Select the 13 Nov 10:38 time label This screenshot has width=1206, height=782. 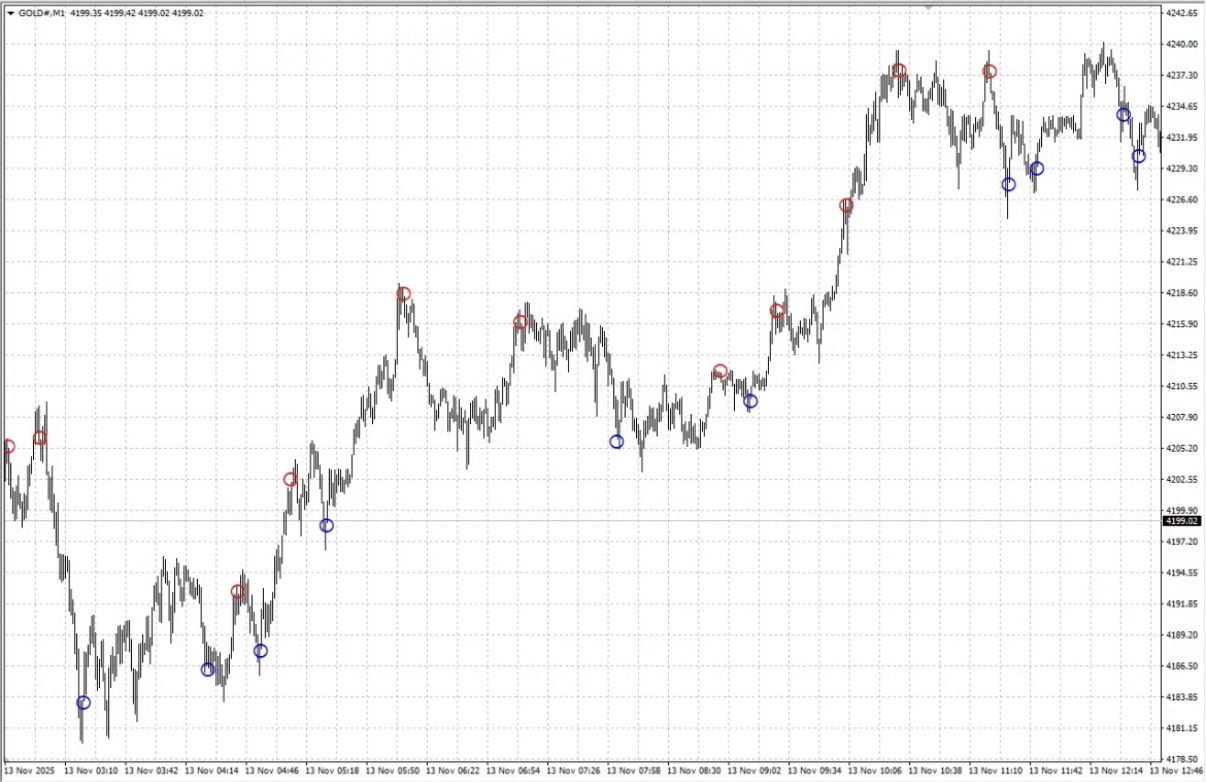click(936, 772)
